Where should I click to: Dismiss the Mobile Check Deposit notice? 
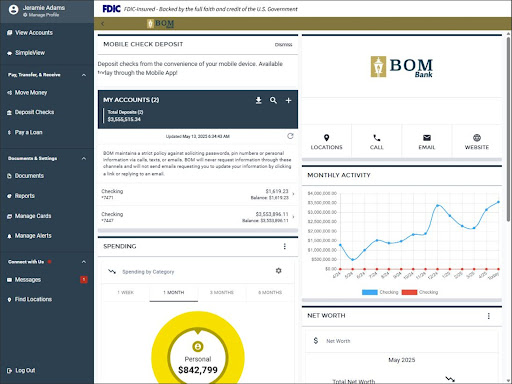[x=283, y=45]
